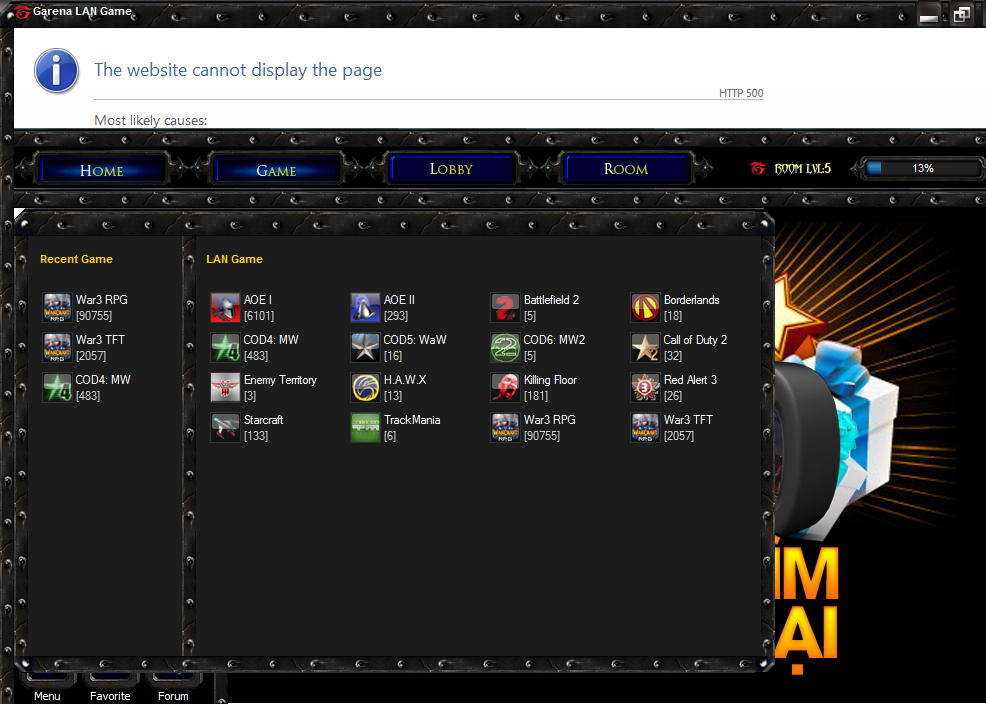Click the "[6101]" player count
This screenshot has height=704, width=986.
[x=259, y=316]
